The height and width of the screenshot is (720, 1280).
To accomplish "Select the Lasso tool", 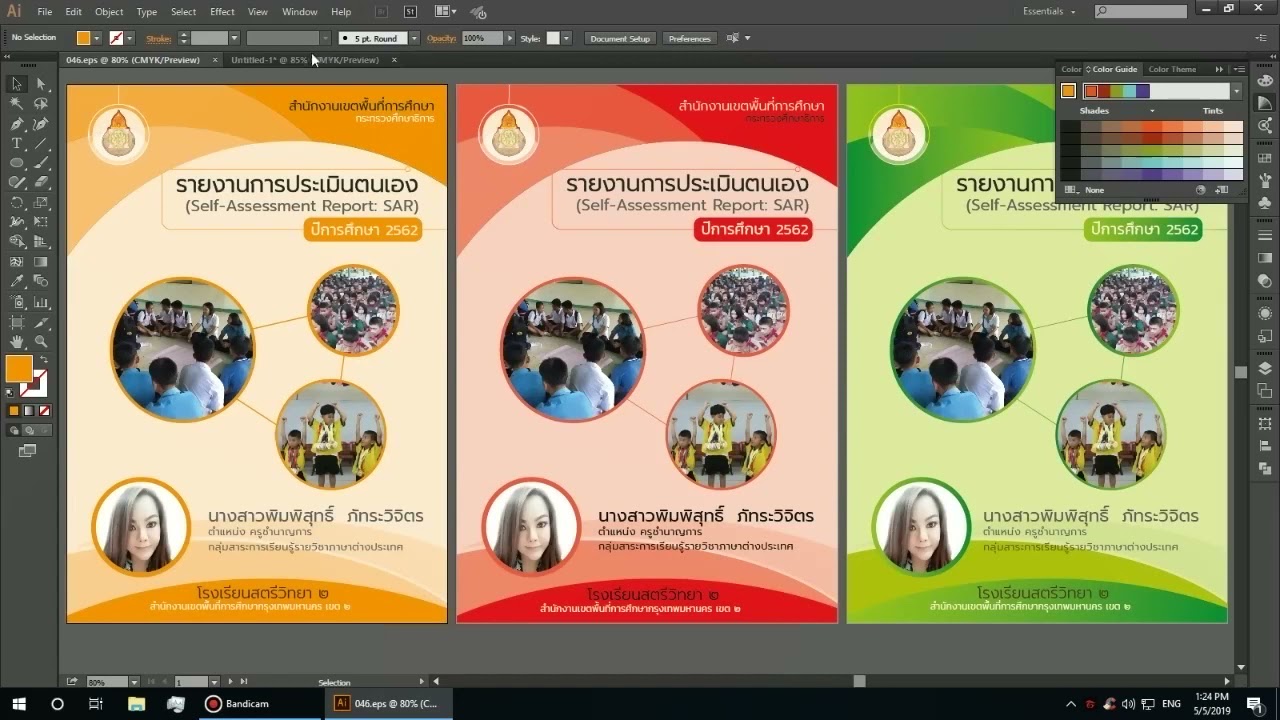I will [x=41, y=104].
